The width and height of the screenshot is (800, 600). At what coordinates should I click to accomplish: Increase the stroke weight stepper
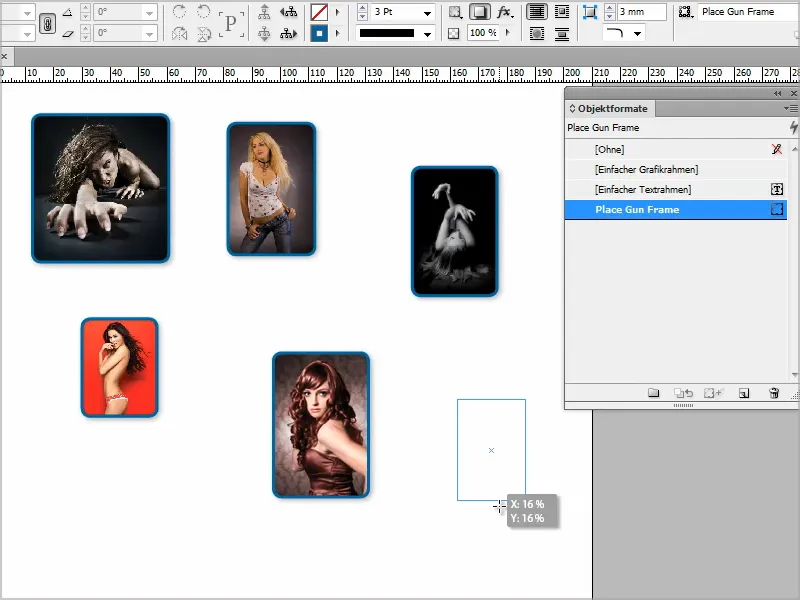pyautogui.click(x=362, y=8)
